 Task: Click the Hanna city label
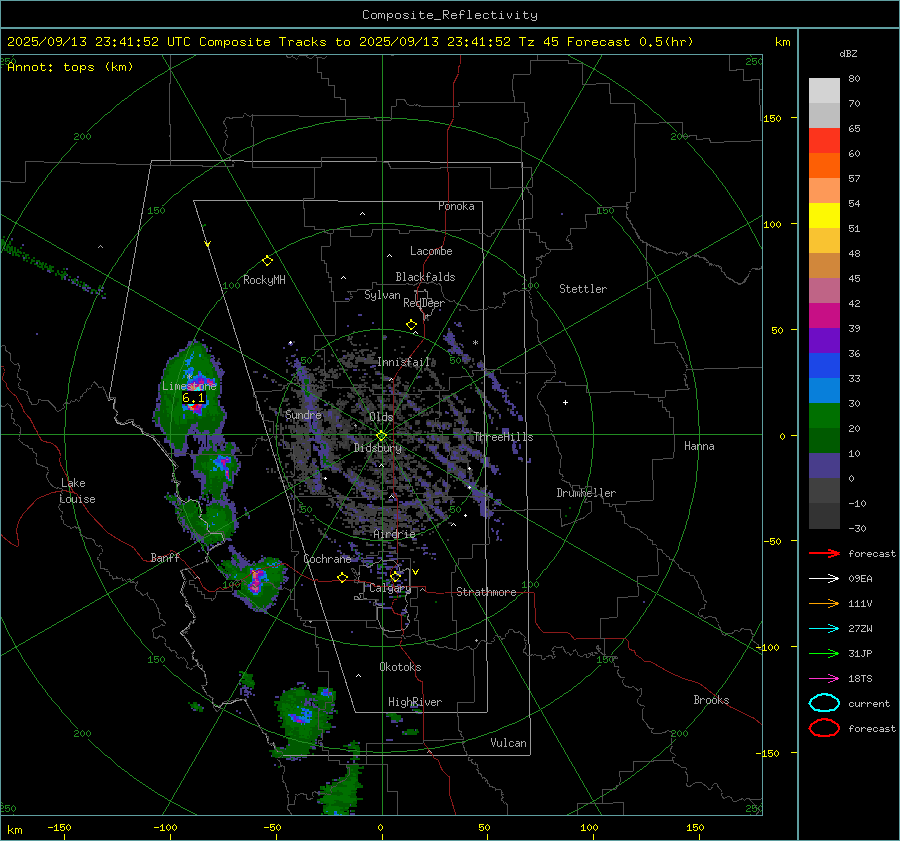(x=699, y=446)
